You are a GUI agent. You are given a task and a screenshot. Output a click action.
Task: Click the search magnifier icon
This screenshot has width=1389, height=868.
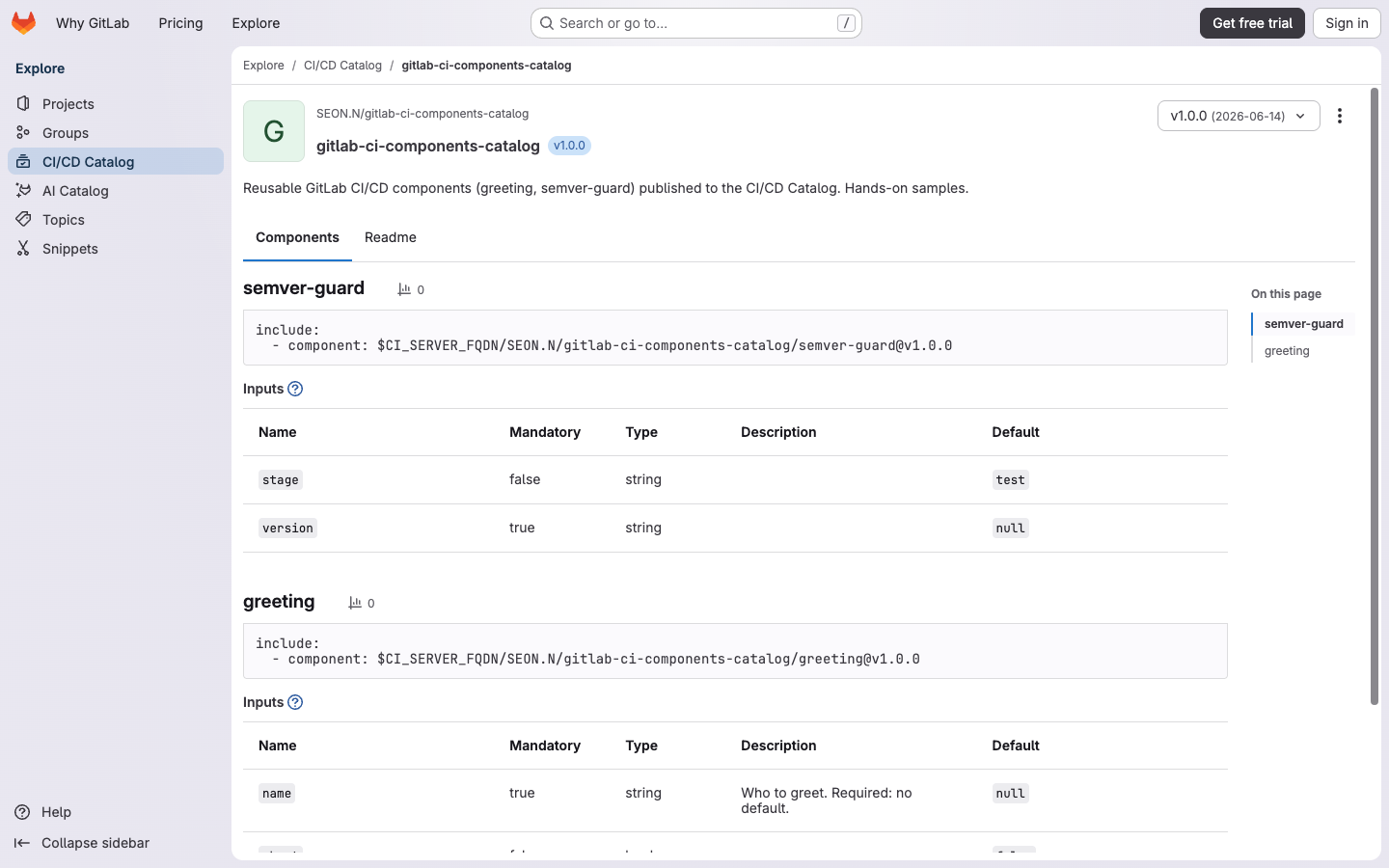pyautogui.click(x=547, y=23)
